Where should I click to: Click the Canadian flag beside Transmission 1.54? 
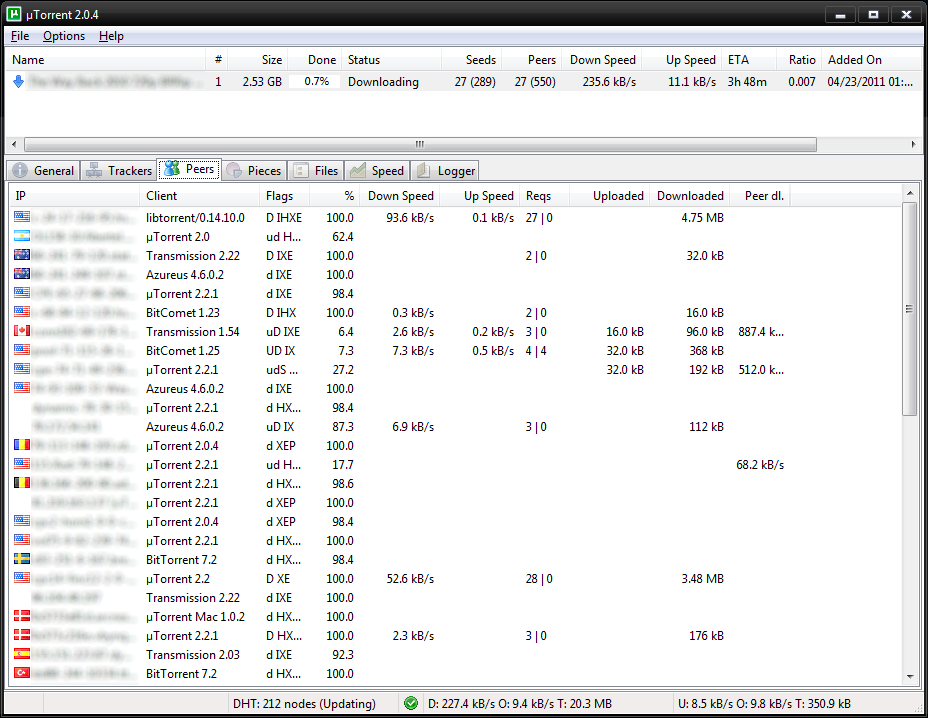(x=22, y=332)
